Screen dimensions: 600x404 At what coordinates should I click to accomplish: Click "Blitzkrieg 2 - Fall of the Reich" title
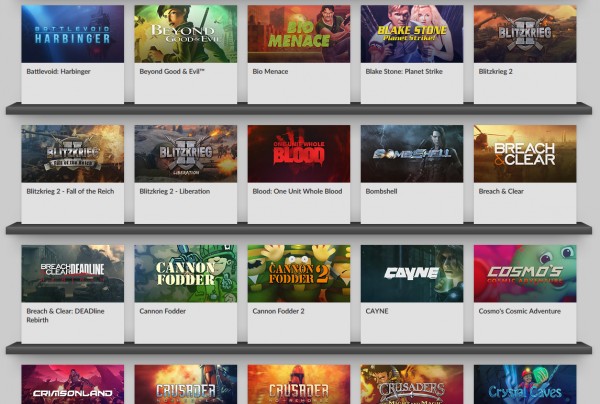(x=70, y=191)
